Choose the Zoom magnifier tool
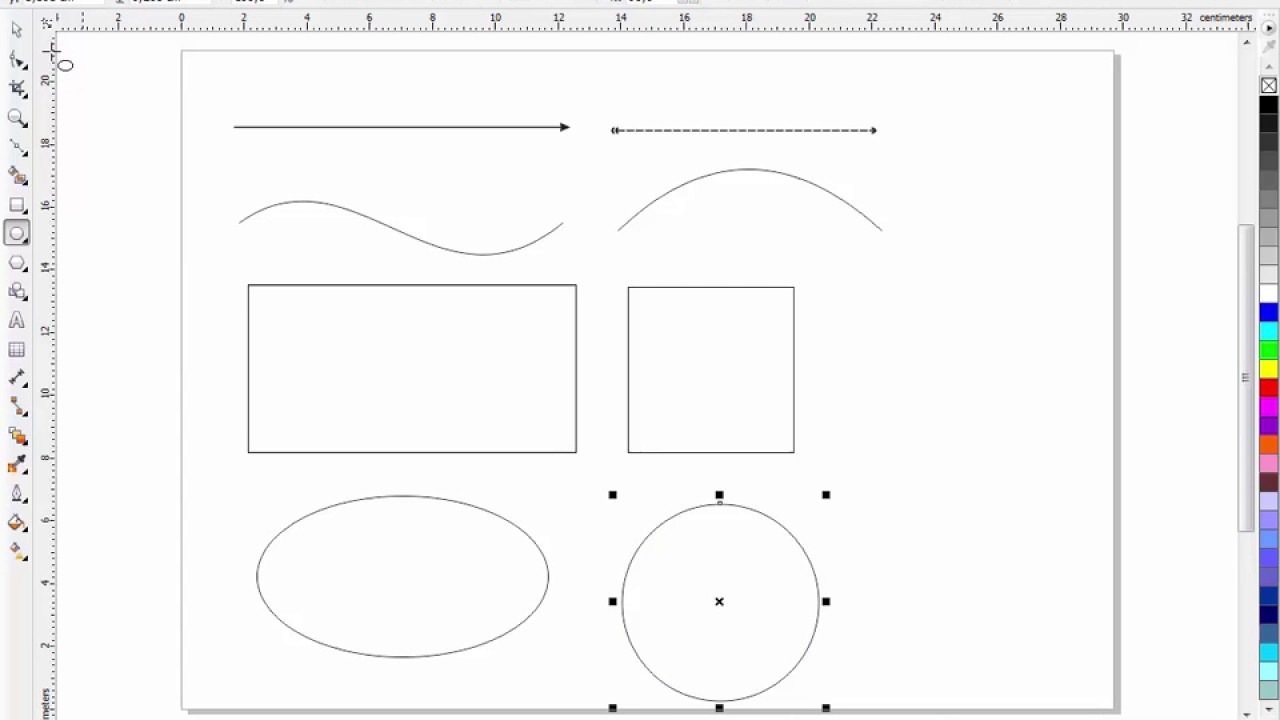Image resolution: width=1280 pixels, height=720 pixels. coord(16,118)
